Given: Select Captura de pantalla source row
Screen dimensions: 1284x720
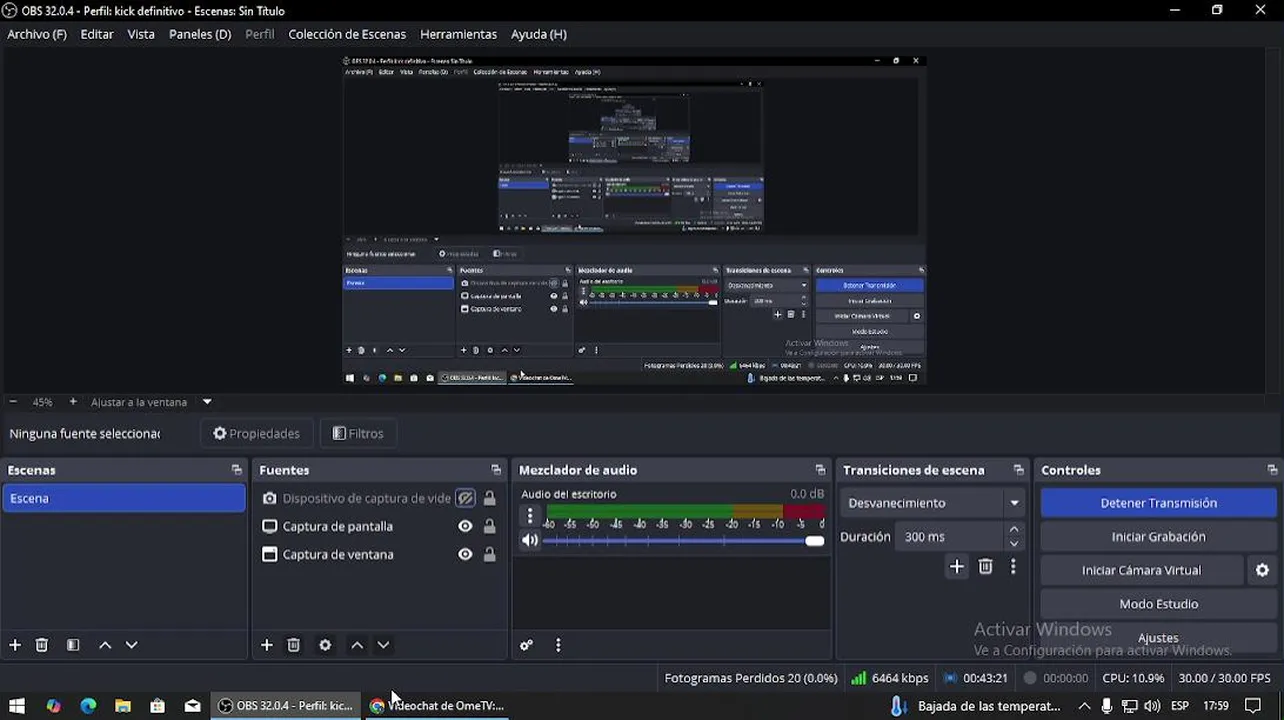Looking at the screenshot, I should [x=380, y=526].
